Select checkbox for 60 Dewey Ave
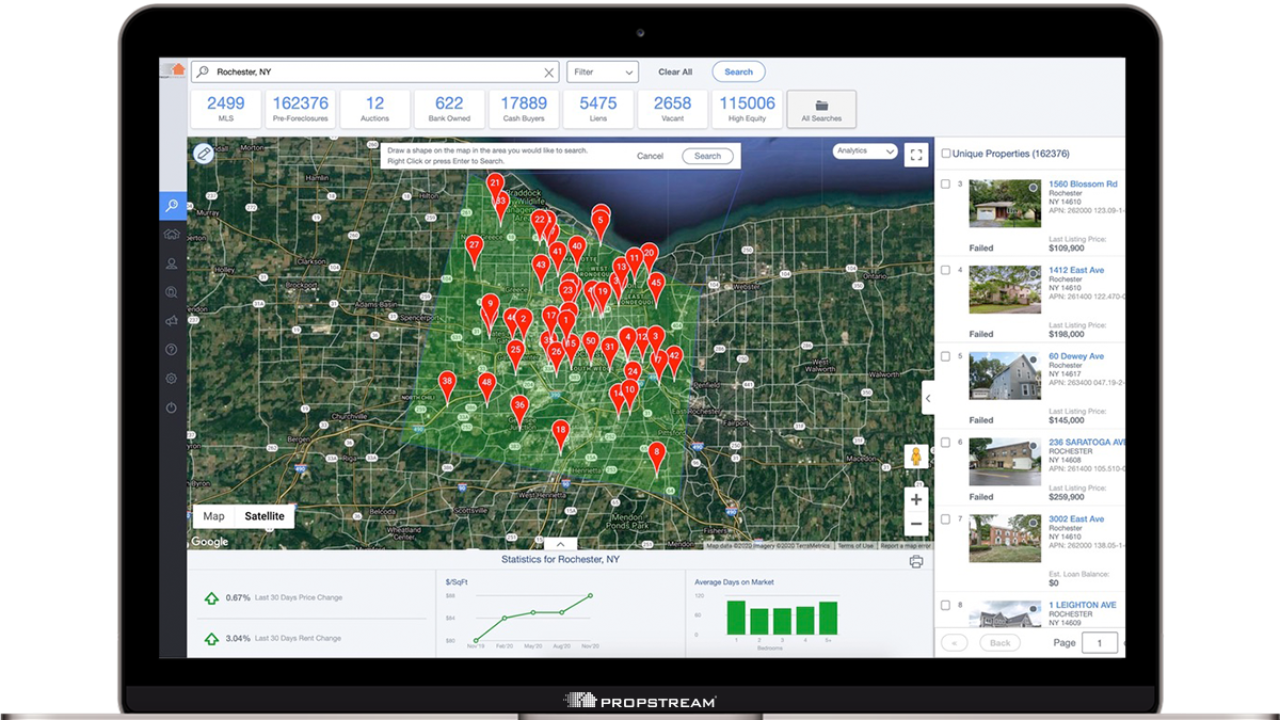The width and height of the screenshot is (1280, 720). point(946,356)
